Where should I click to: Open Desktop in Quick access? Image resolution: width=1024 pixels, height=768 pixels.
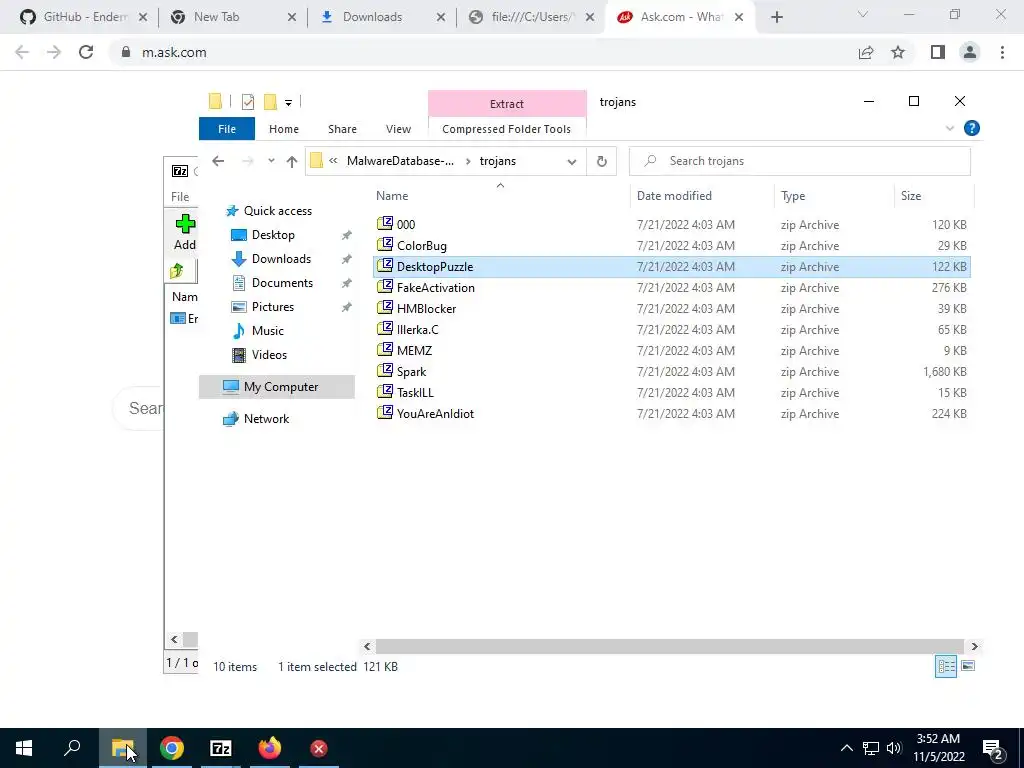[x=273, y=234]
